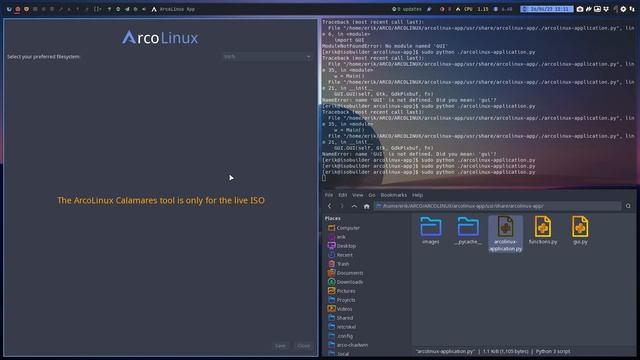
Task: Go forward in the file manager
Action: (342, 206)
